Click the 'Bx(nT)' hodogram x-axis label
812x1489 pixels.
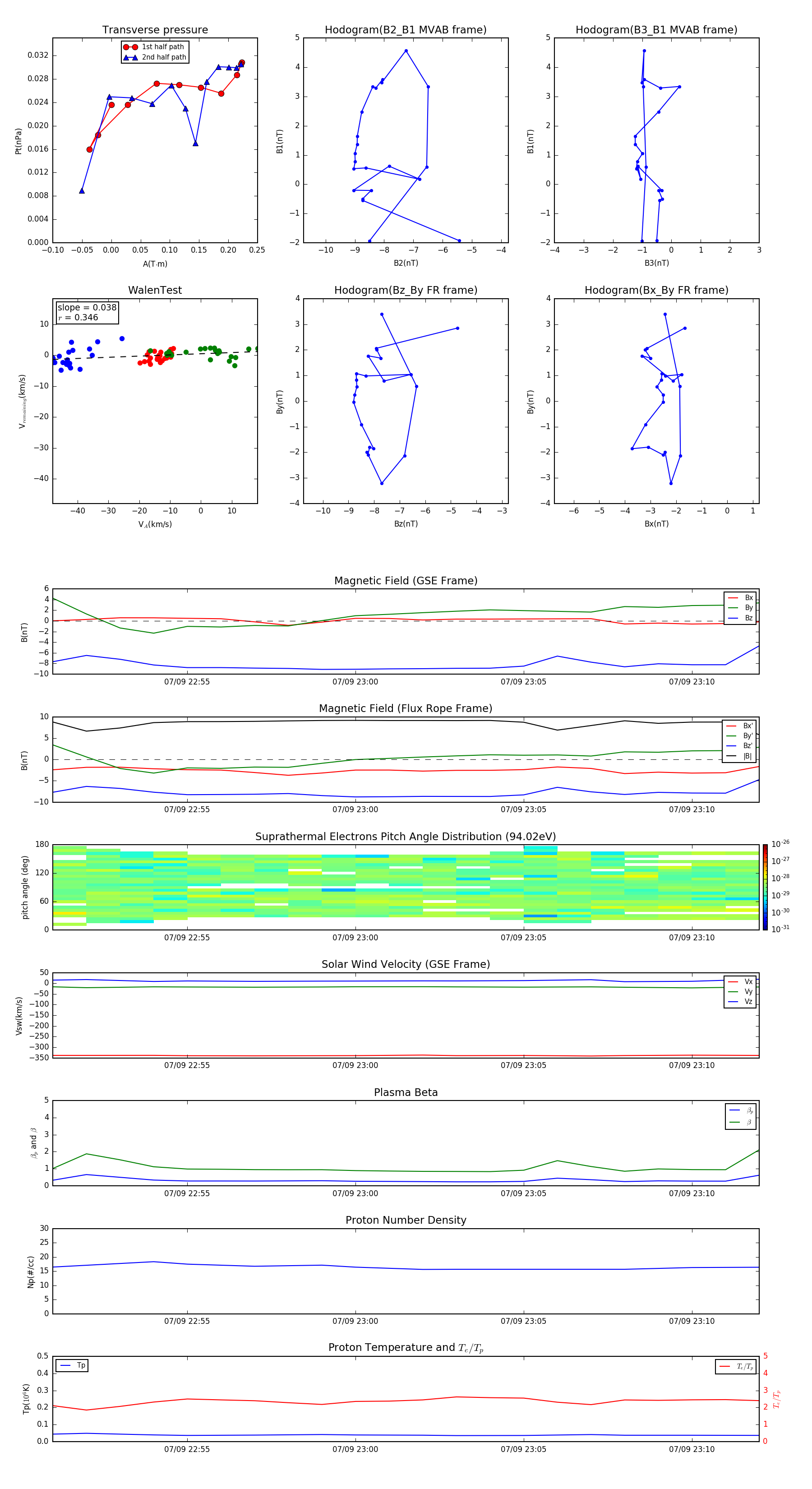coord(656,524)
